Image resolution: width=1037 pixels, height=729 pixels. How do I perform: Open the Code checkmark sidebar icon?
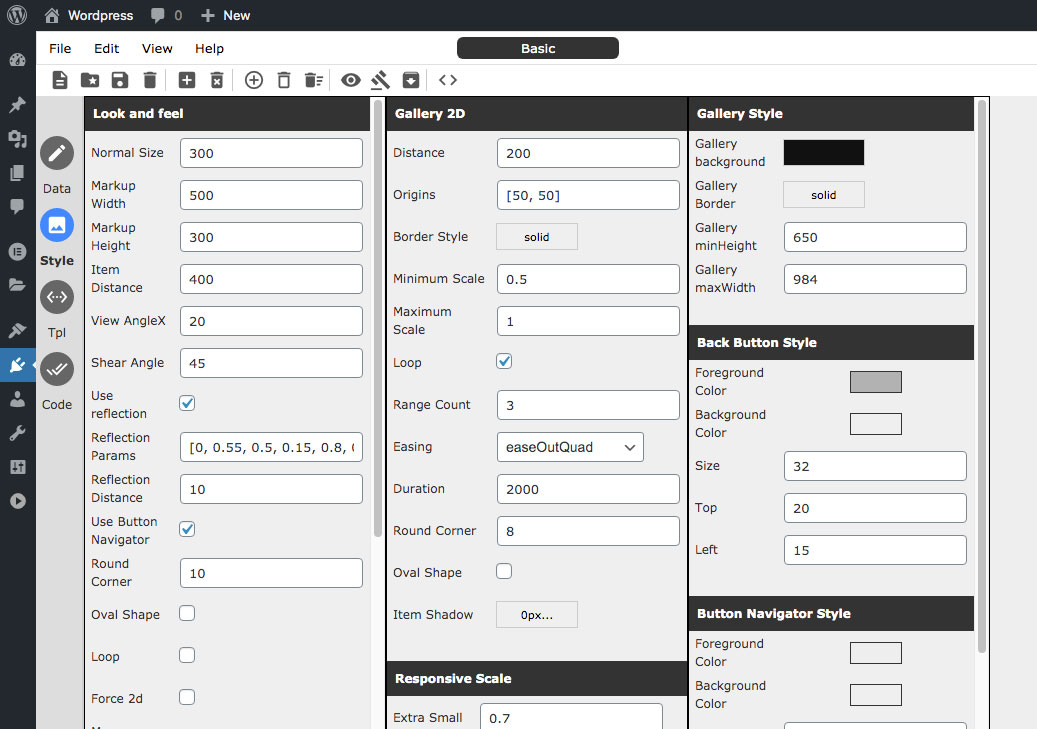click(57, 368)
